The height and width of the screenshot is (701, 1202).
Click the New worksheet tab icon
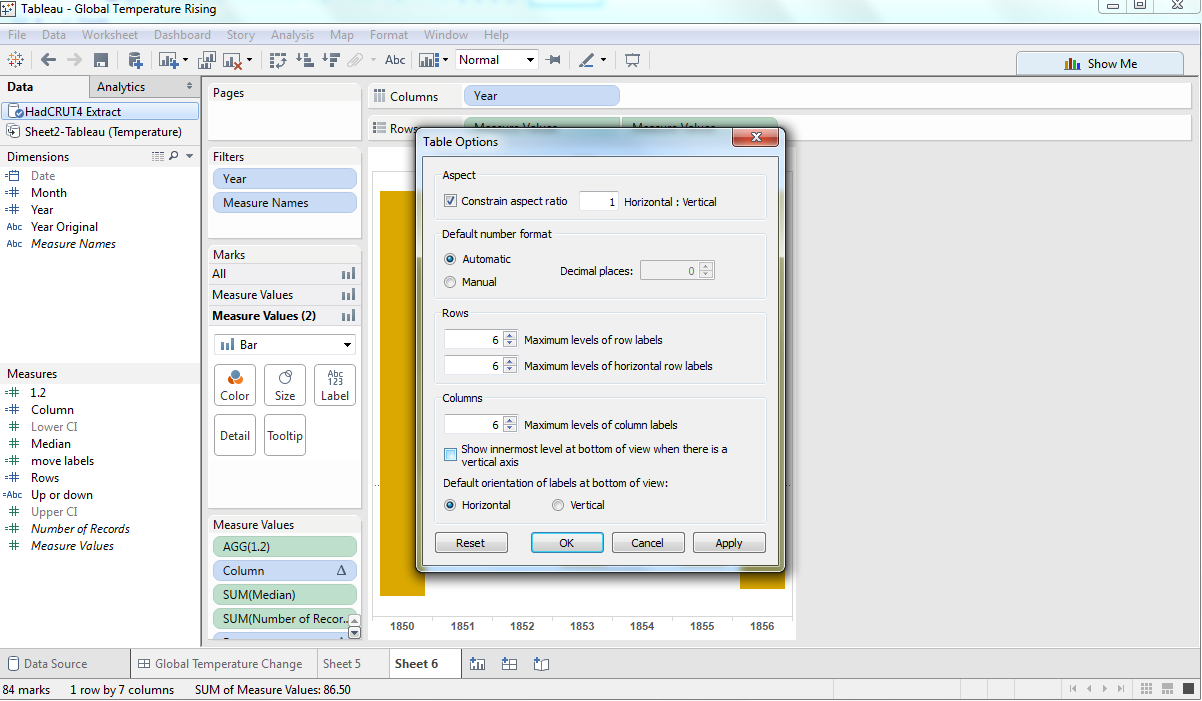click(x=478, y=664)
